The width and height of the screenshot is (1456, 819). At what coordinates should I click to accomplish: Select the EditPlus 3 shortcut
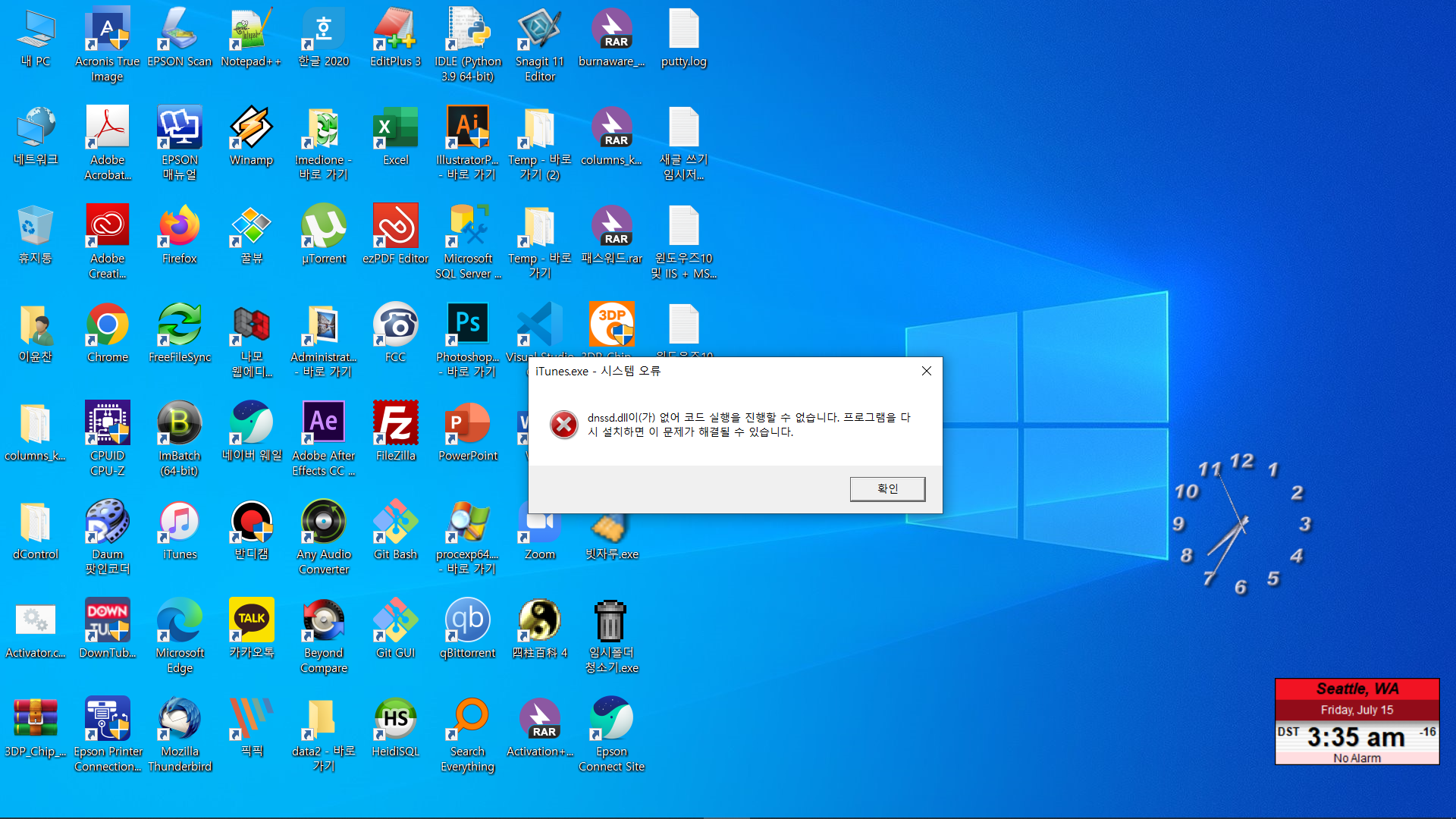395,39
